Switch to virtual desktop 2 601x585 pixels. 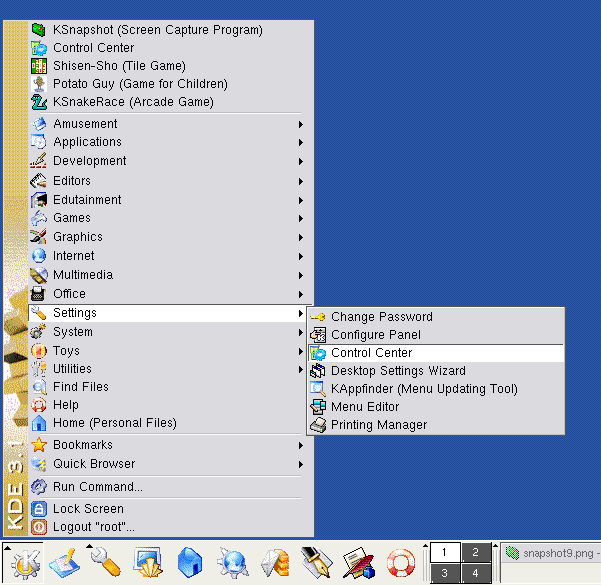coord(476,552)
